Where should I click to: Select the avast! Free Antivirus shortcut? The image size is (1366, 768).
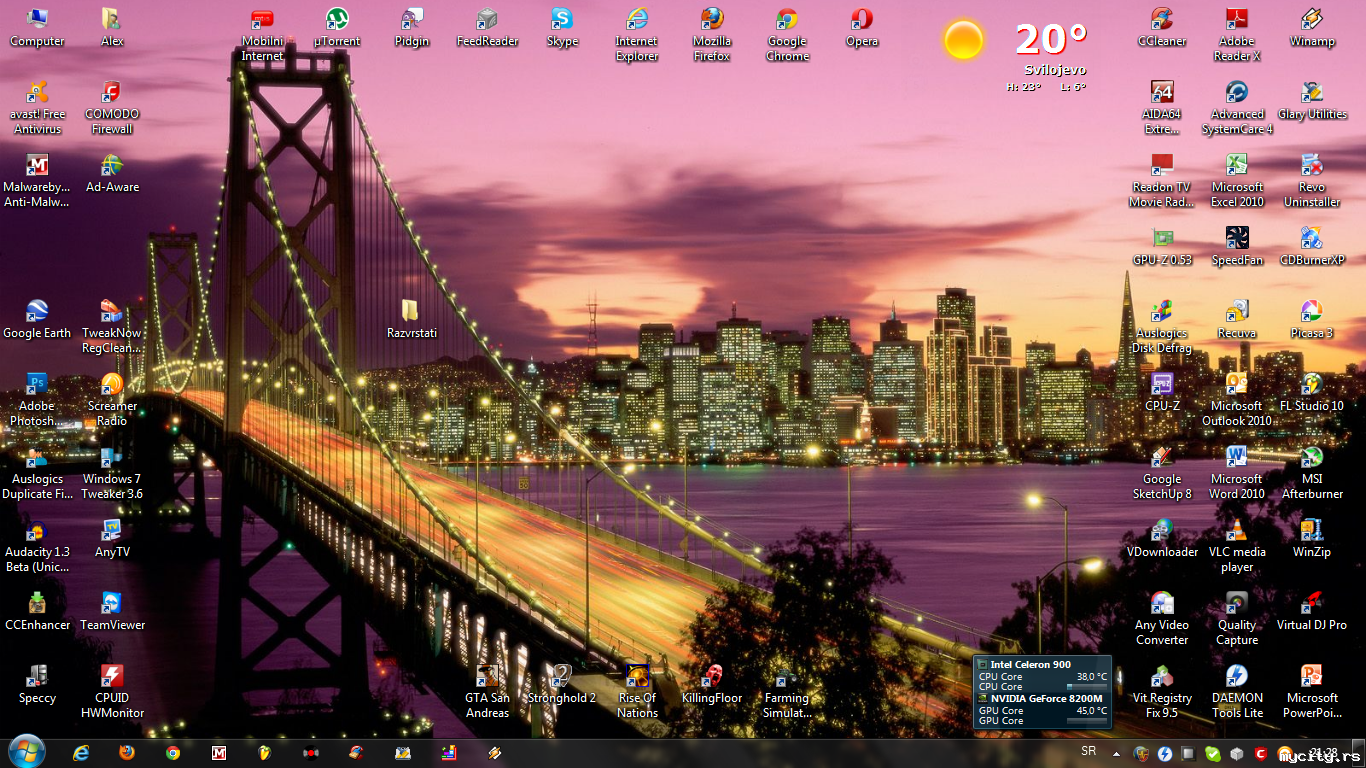pos(37,108)
